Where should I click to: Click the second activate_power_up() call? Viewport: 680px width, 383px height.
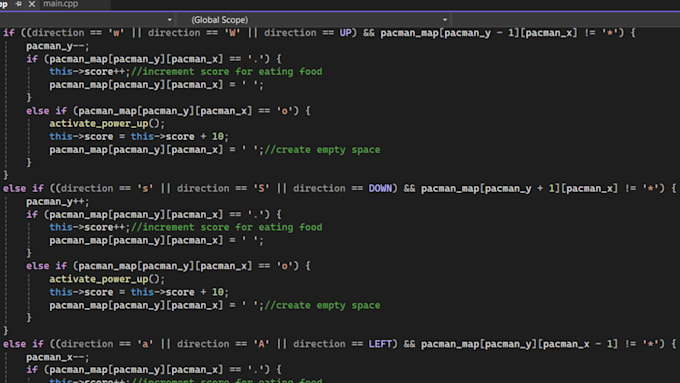pos(107,279)
